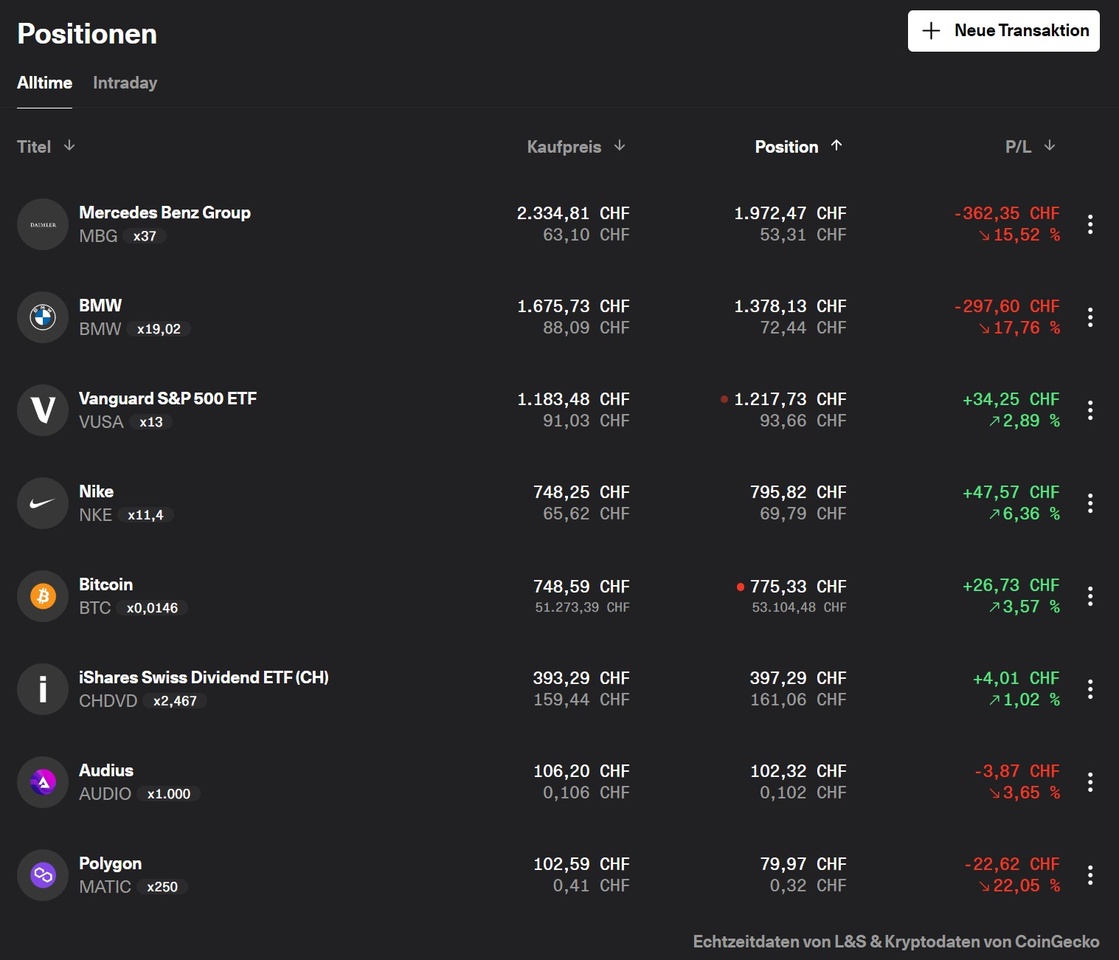This screenshot has width=1119, height=960.
Task: Click the Nike swoosh logo icon
Action: [x=43, y=503]
